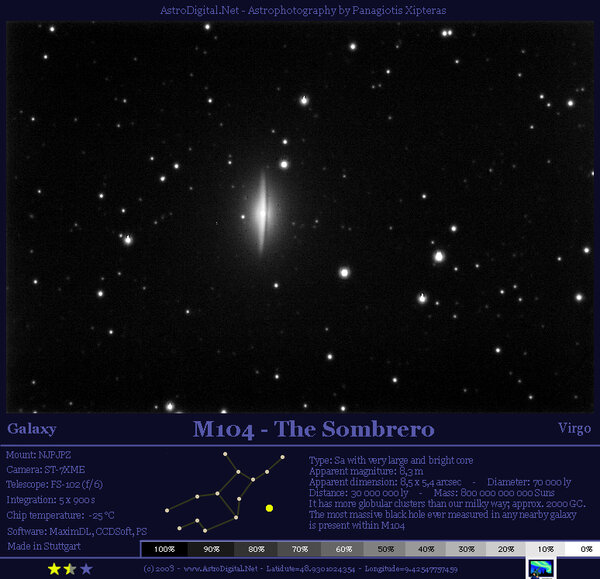The width and height of the screenshot is (600, 579).
Task: Click the 'Software: MaximDL, CCDSoft, PS' line
Action: [77, 531]
